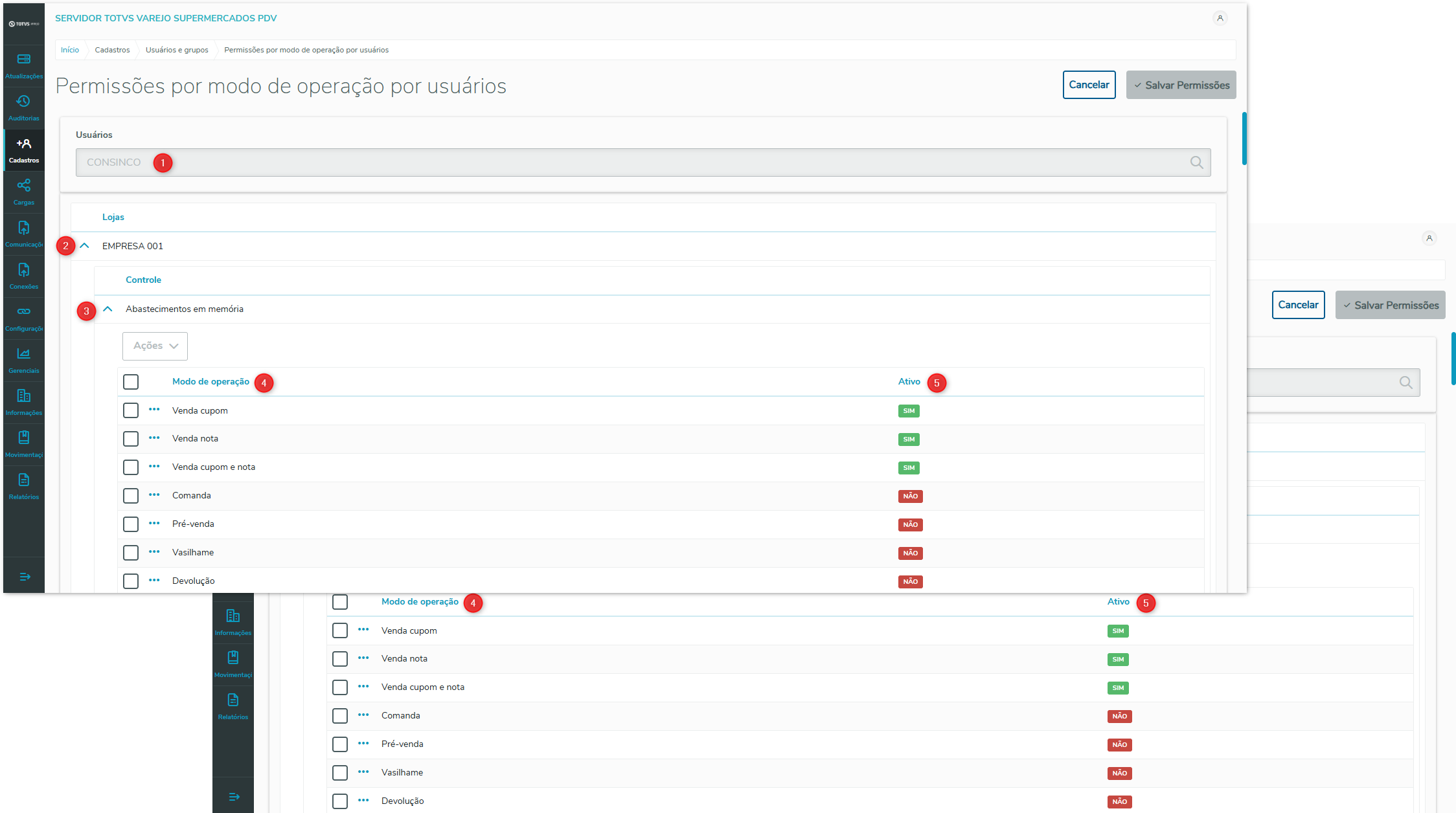Click the vertical scrollbar on page right
Image resolution: width=1456 pixels, height=813 pixels.
coord(1244,139)
